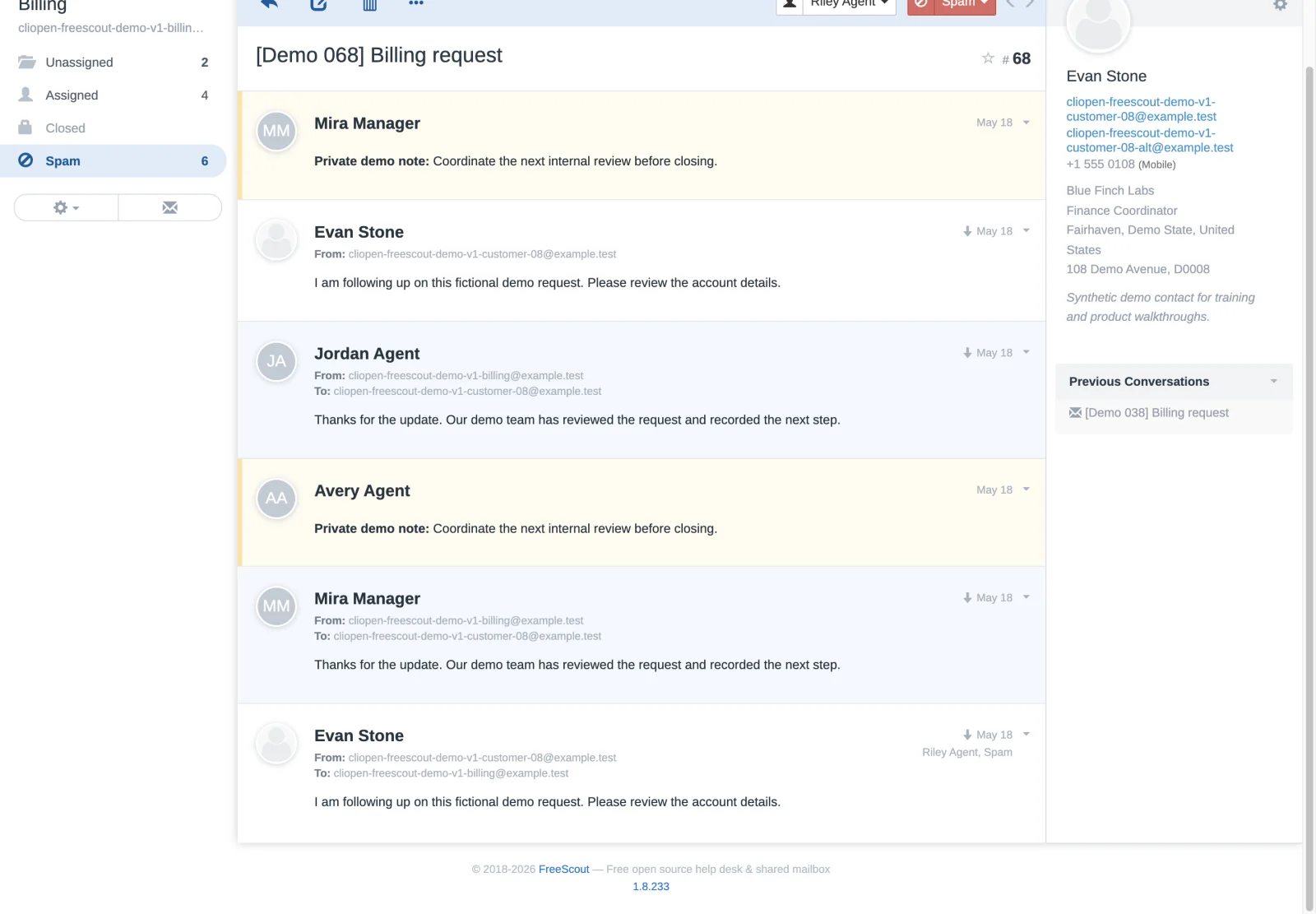
Task: Click the Blue Finch Labs company text
Action: (1110, 191)
